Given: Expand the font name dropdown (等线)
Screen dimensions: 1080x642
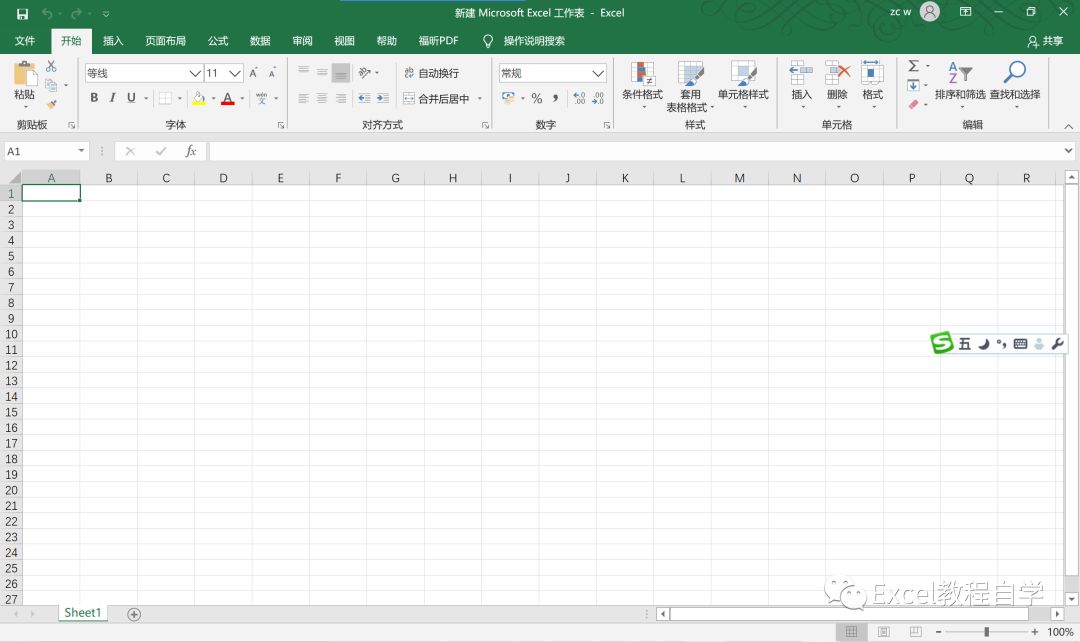Looking at the screenshot, I should [x=195, y=73].
